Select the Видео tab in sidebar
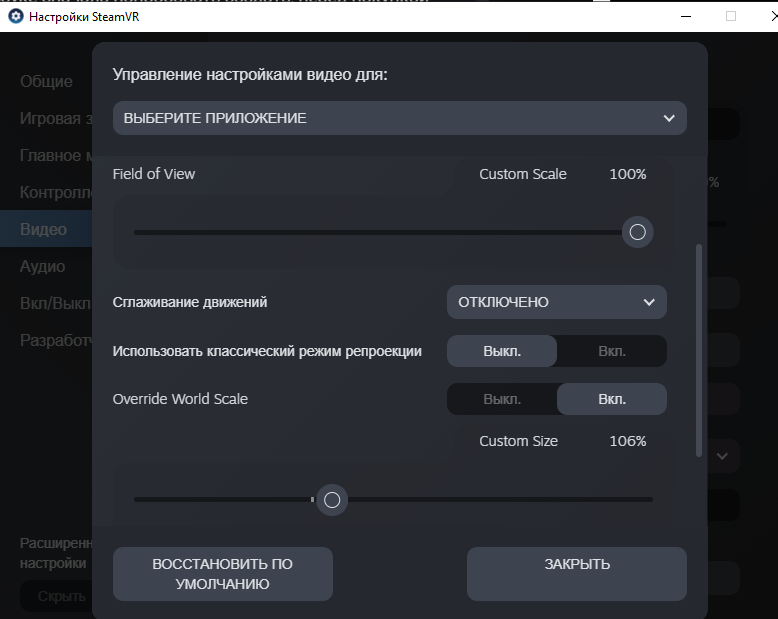This screenshot has height=619, width=778. pos(44,229)
